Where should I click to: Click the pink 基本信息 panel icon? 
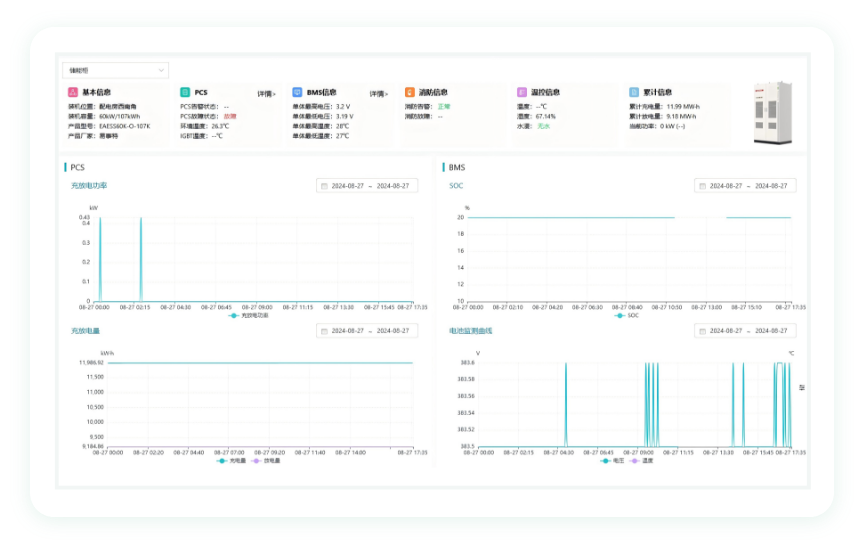(73, 92)
